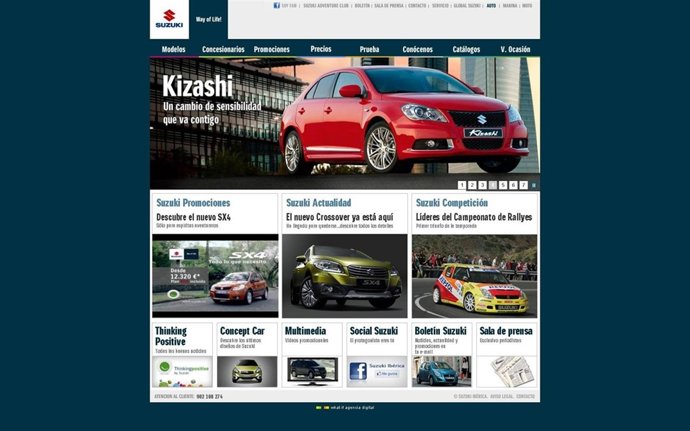Click the footer Contacto link

(525, 397)
